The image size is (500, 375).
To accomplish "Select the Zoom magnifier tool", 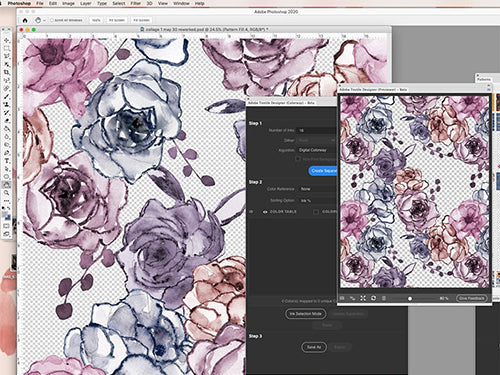I will tap(6, 193).
